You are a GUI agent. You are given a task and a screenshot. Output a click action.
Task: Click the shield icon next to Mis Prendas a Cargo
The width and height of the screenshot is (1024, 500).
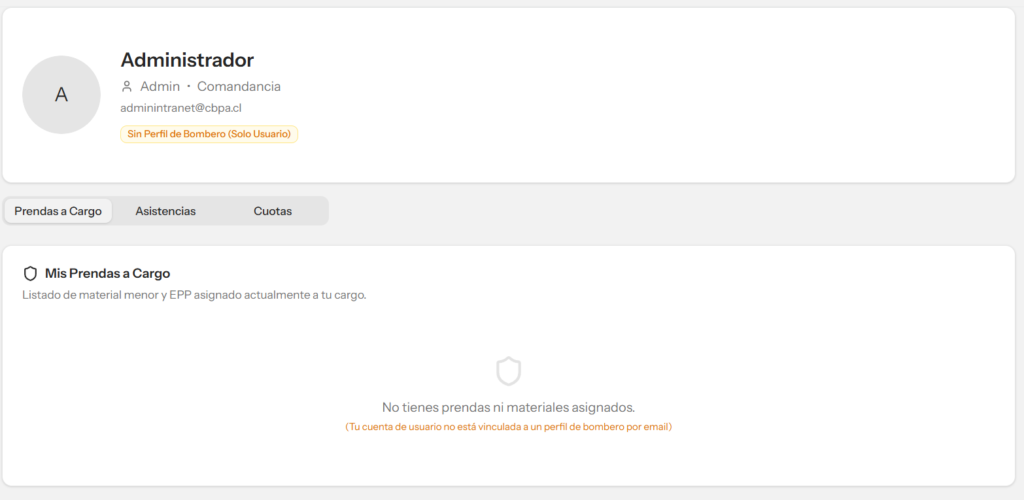point(30,273)
